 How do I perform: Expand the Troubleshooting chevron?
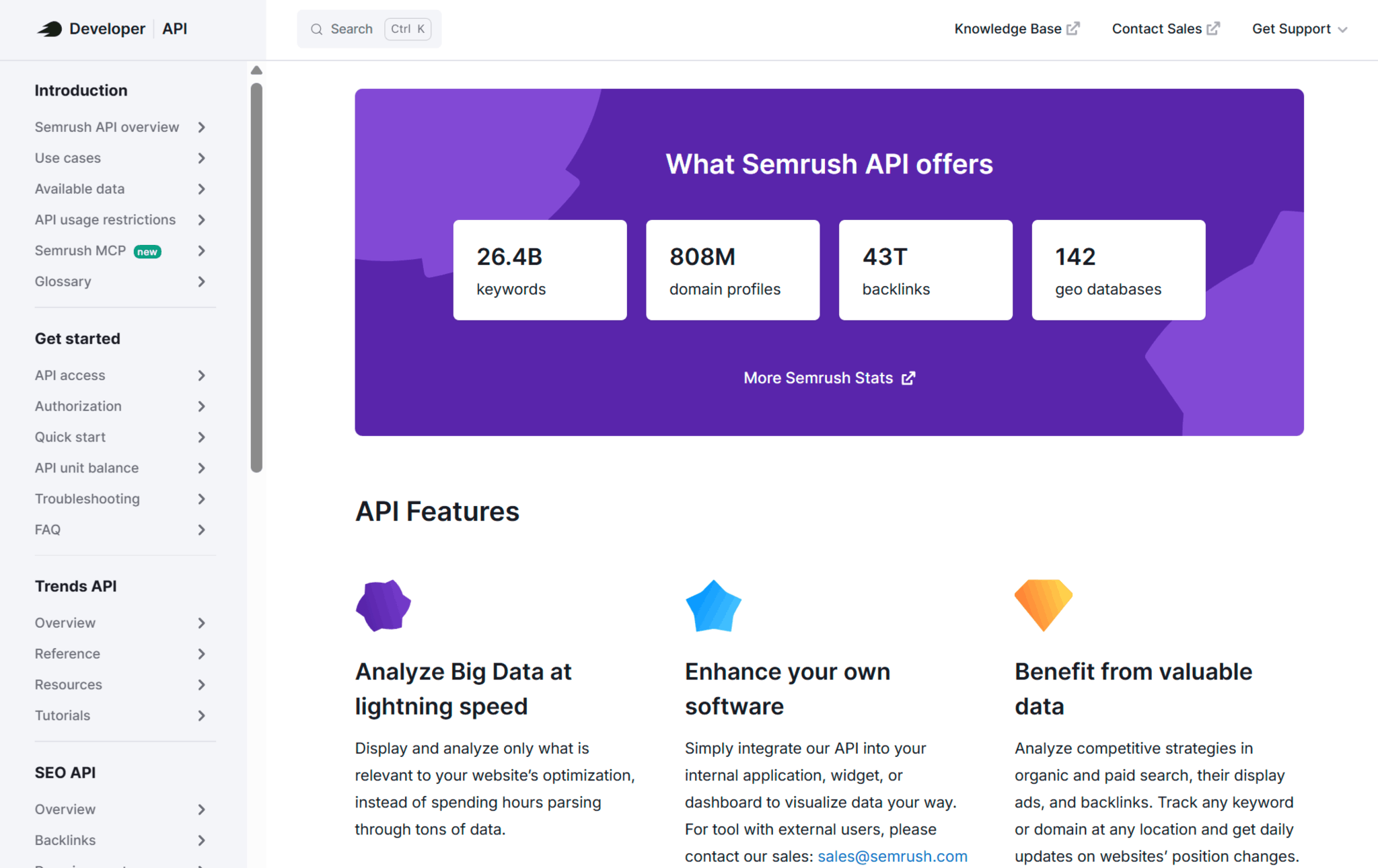201,499
